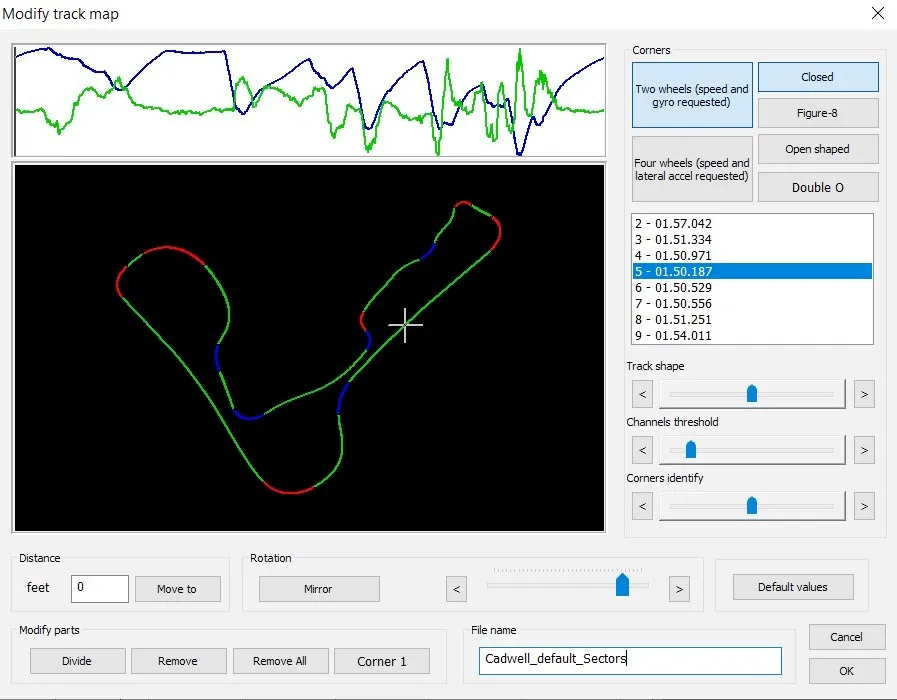Decrease Corners identify with left arrow
Screen dimensions: 897x700
tap(642, 506)
